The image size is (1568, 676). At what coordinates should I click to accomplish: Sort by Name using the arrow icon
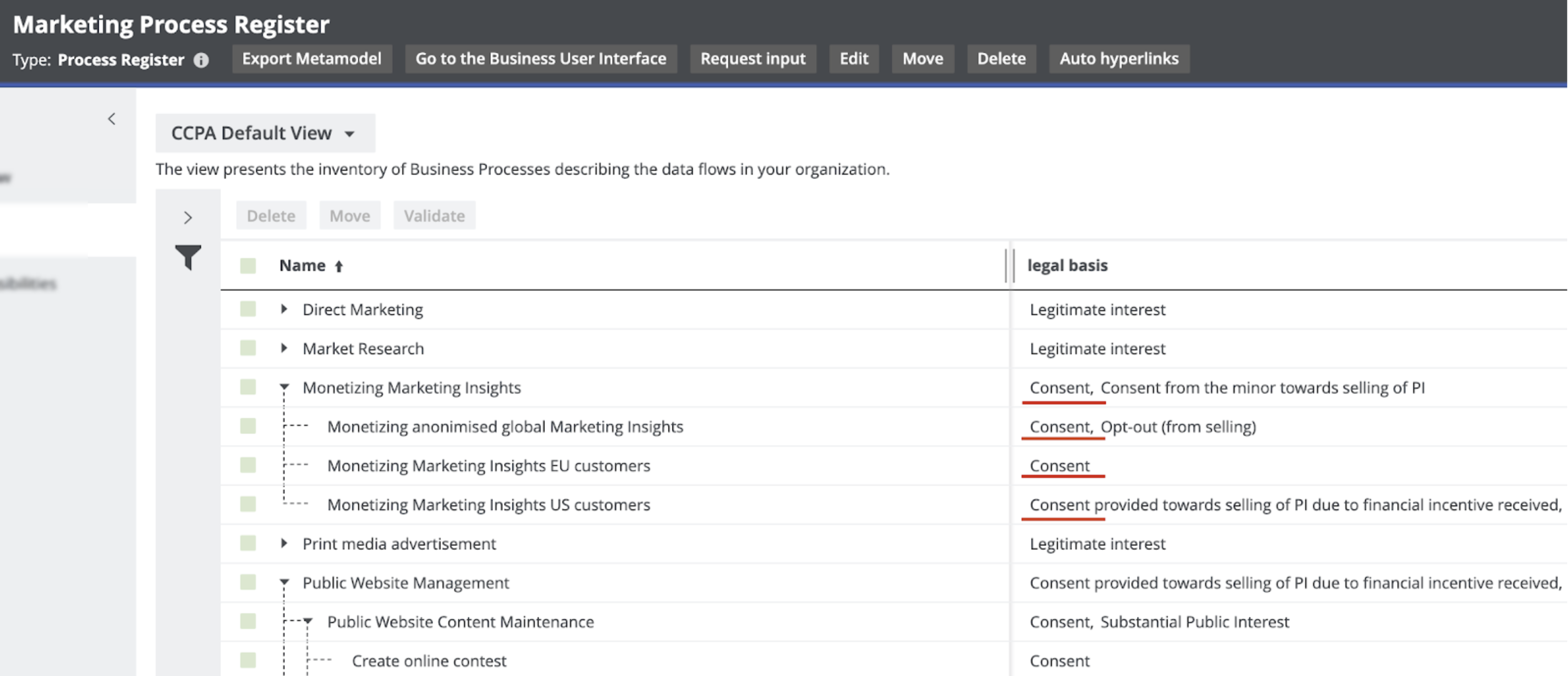point(339,266)
